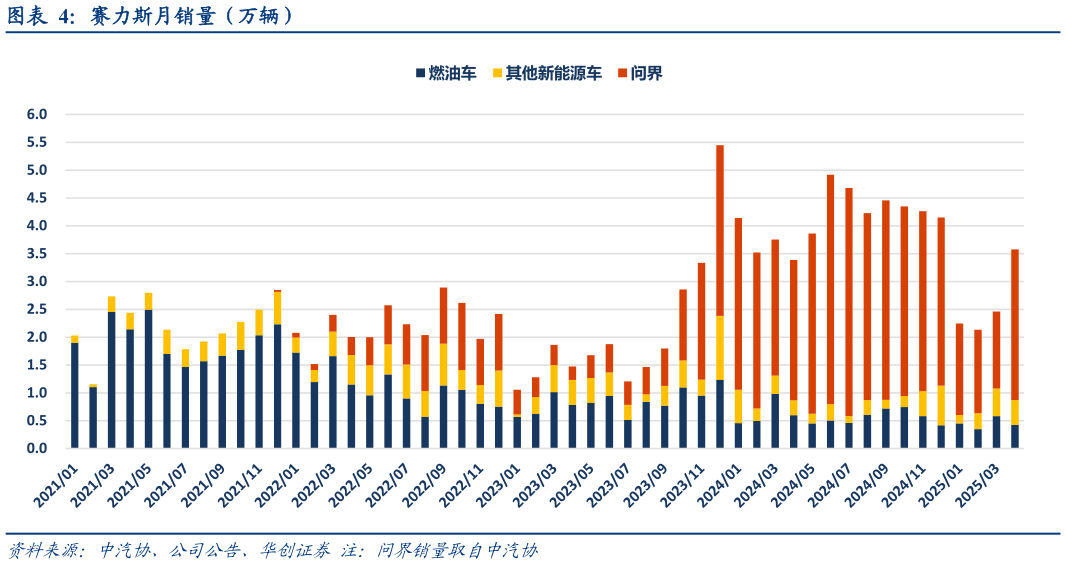Select the 问界 legend label text

coord(647,73)
